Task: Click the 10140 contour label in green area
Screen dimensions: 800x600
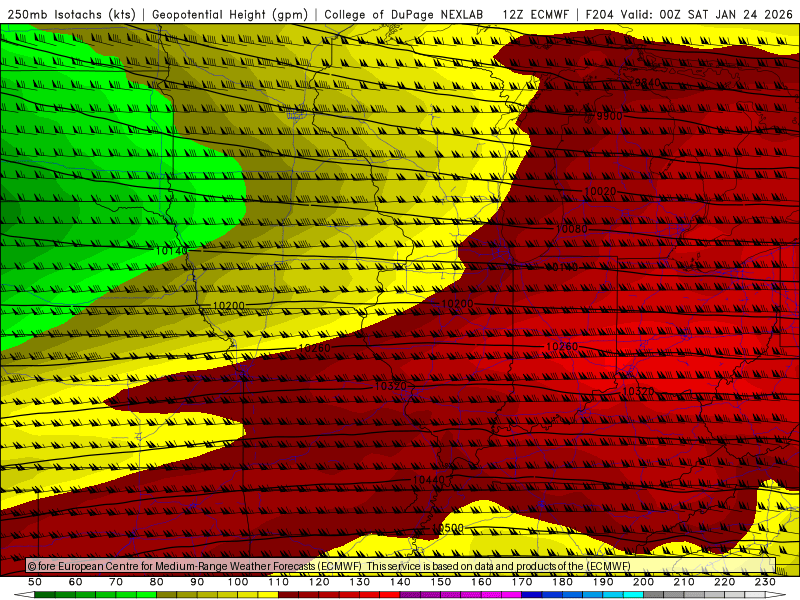Action: 171,251
